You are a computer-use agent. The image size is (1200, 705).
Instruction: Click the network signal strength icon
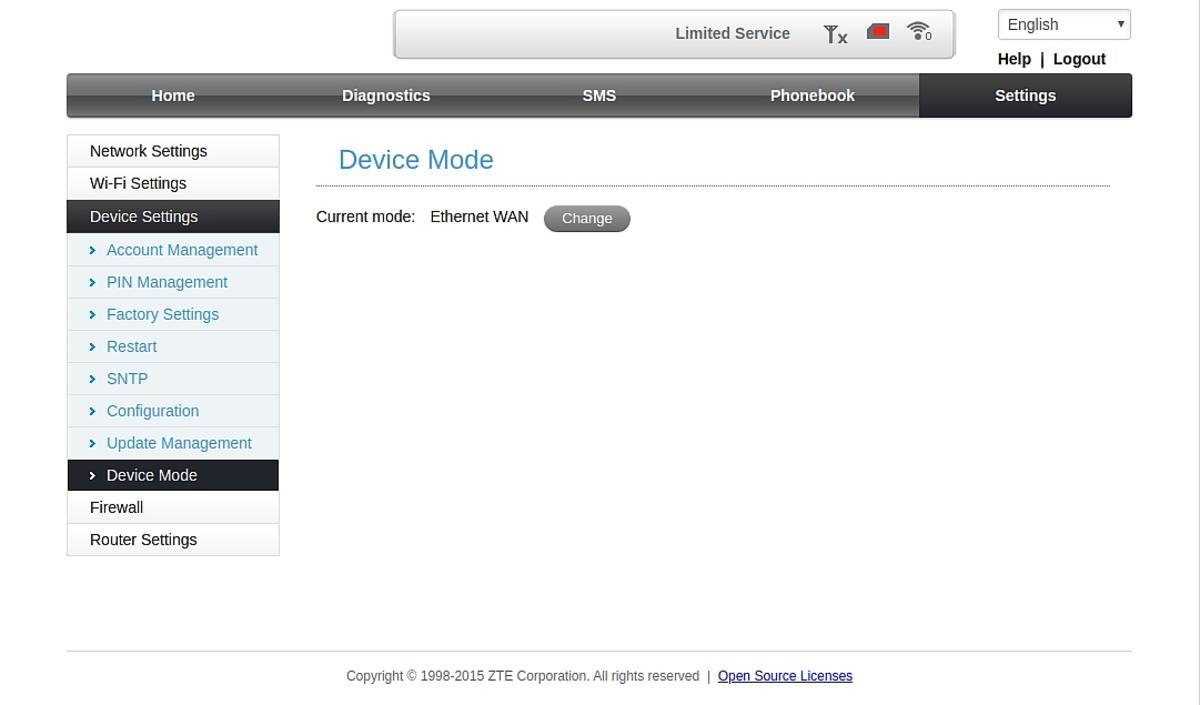pyautogui.click(x=835, y=34)
